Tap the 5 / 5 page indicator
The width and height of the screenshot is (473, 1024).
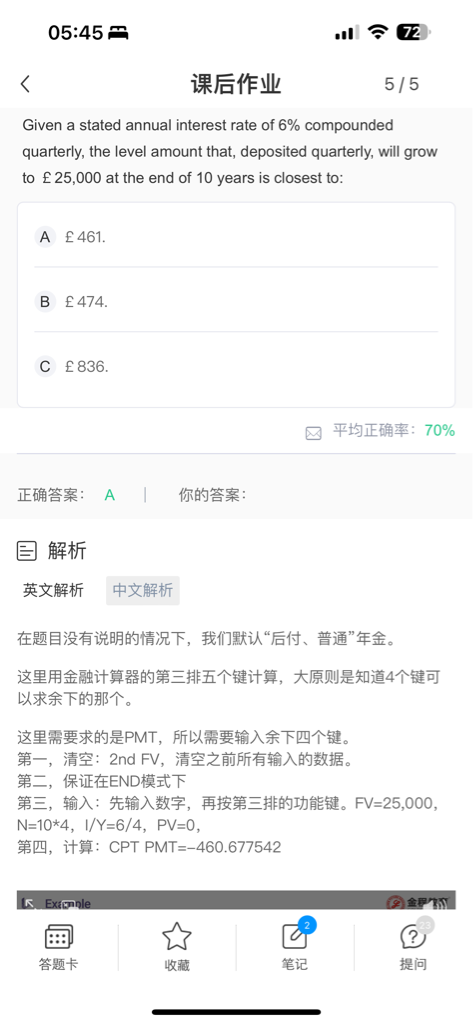(401, 84)
